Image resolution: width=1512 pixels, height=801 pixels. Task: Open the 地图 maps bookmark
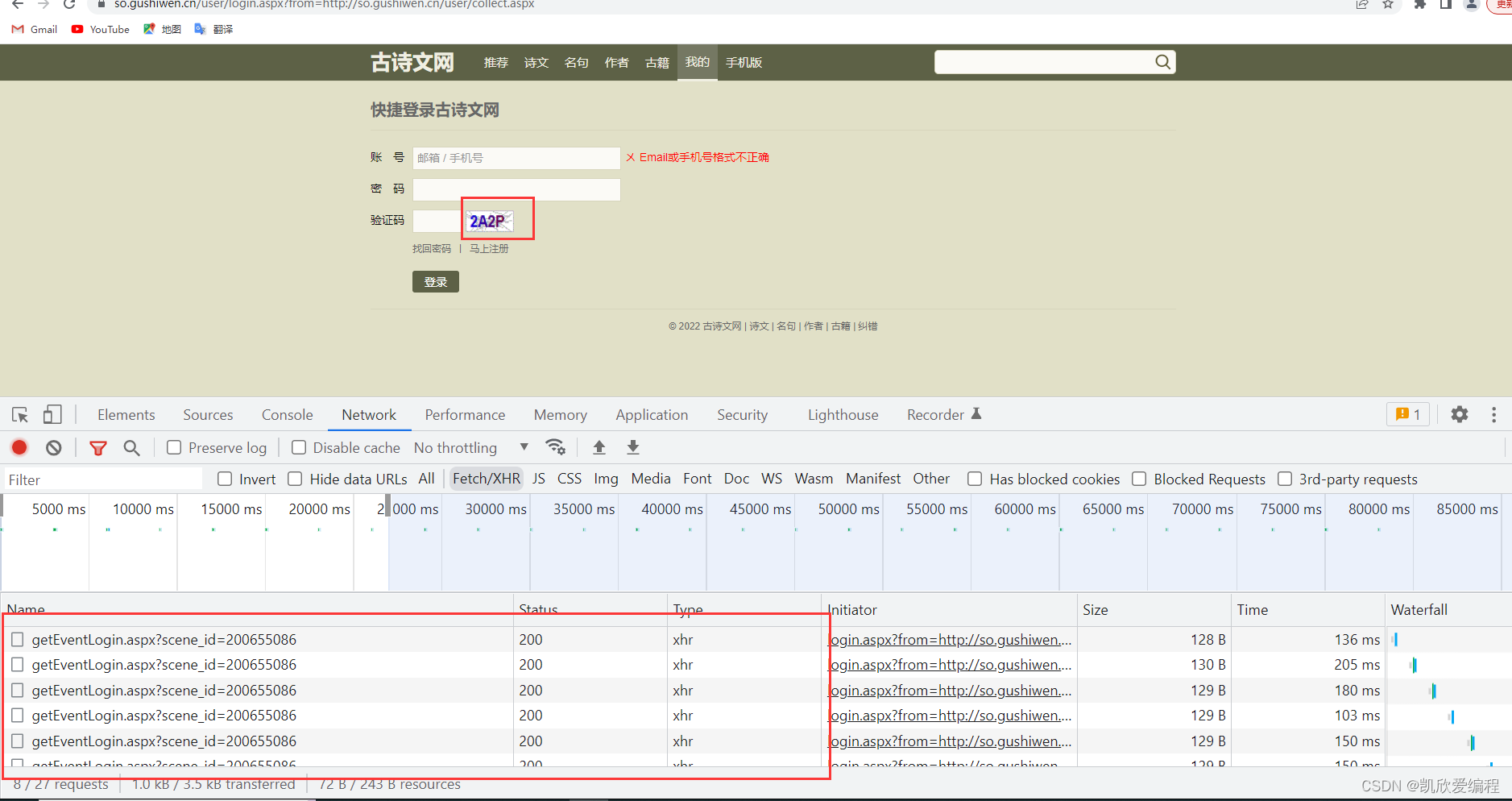pos(162,29)
